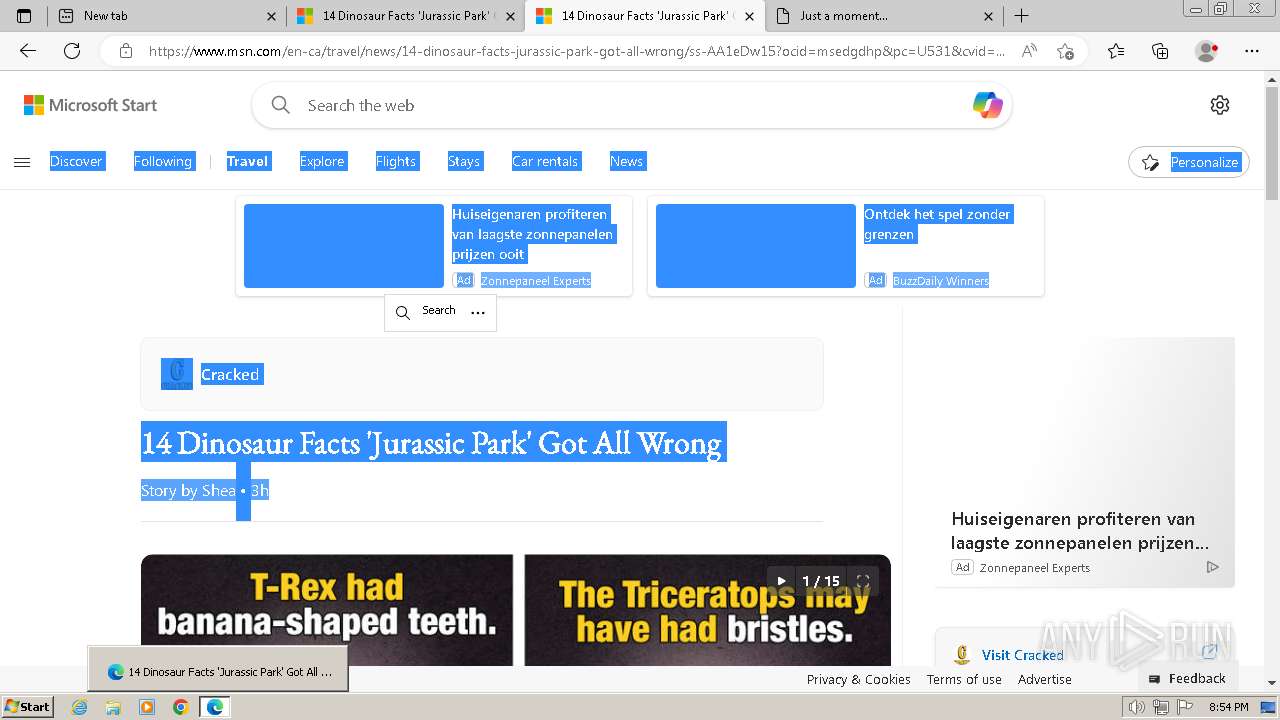Open the Advertise link

(1045, 679)
